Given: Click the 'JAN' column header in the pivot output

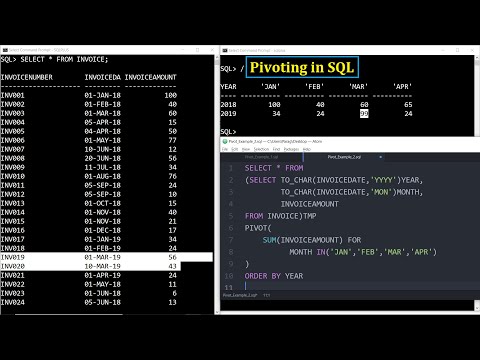Looking at the screenshot, I should (x=270, y=87).
